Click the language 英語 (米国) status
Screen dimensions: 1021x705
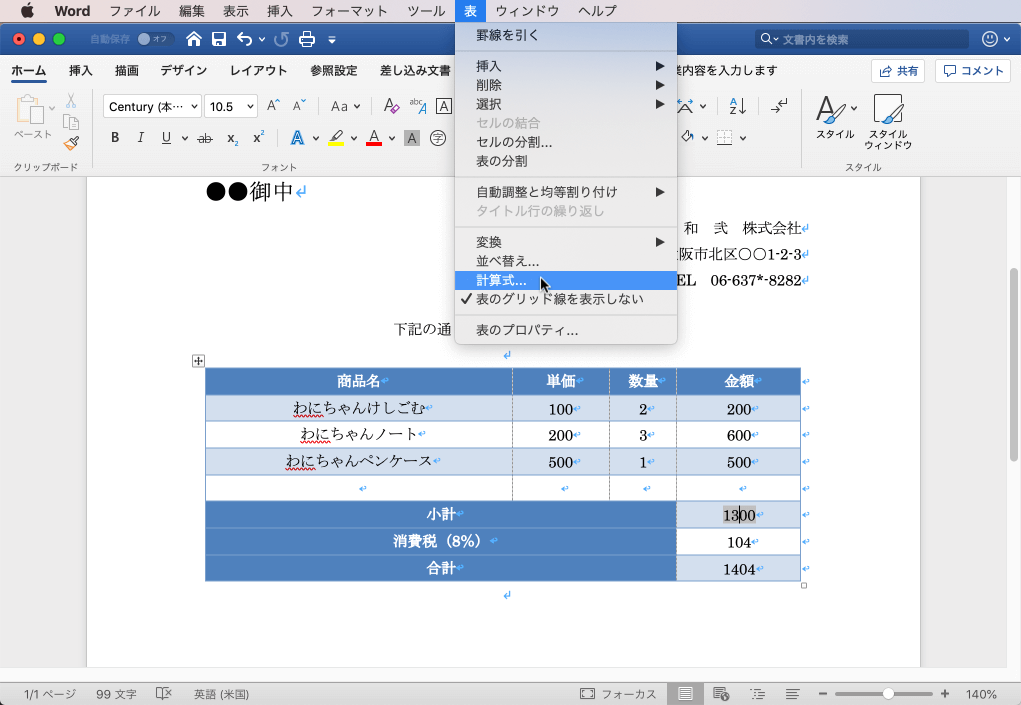coord(221,695)
